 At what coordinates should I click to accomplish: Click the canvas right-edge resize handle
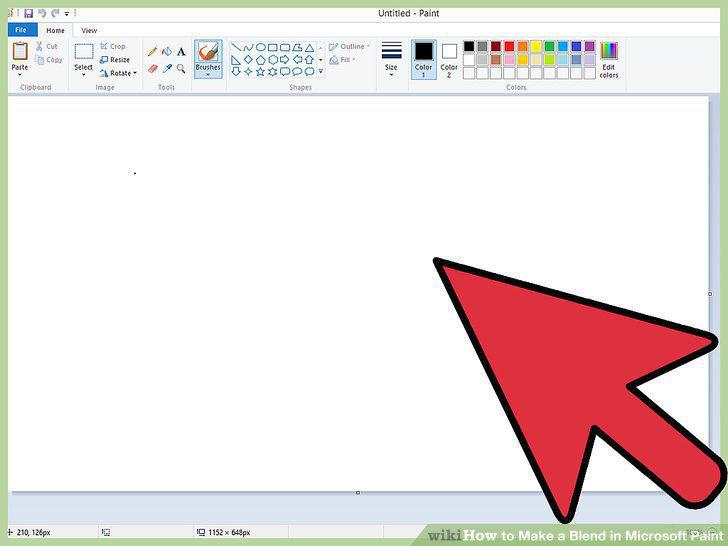pyautogui.click(x=710, y=294)
